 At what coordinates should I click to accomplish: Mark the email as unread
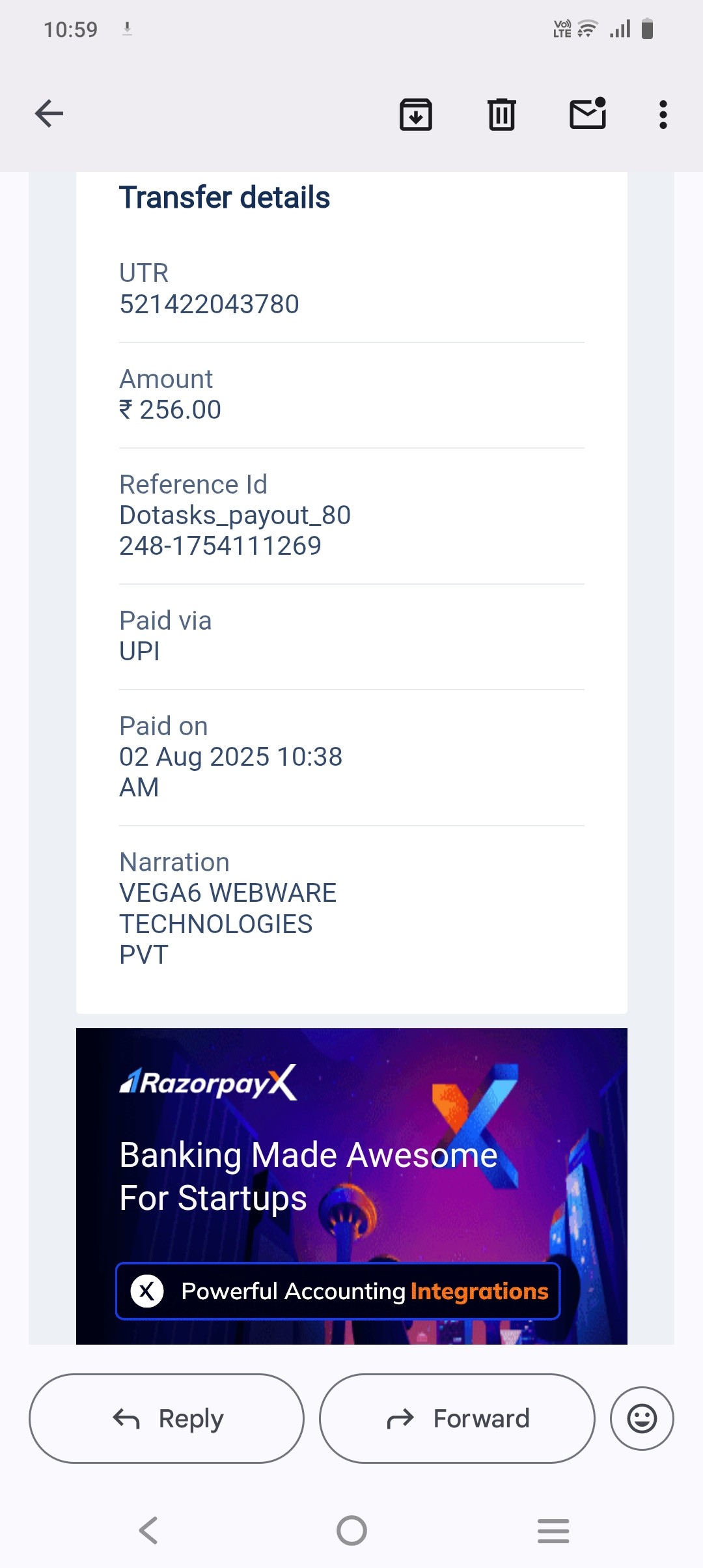point(588,114)
